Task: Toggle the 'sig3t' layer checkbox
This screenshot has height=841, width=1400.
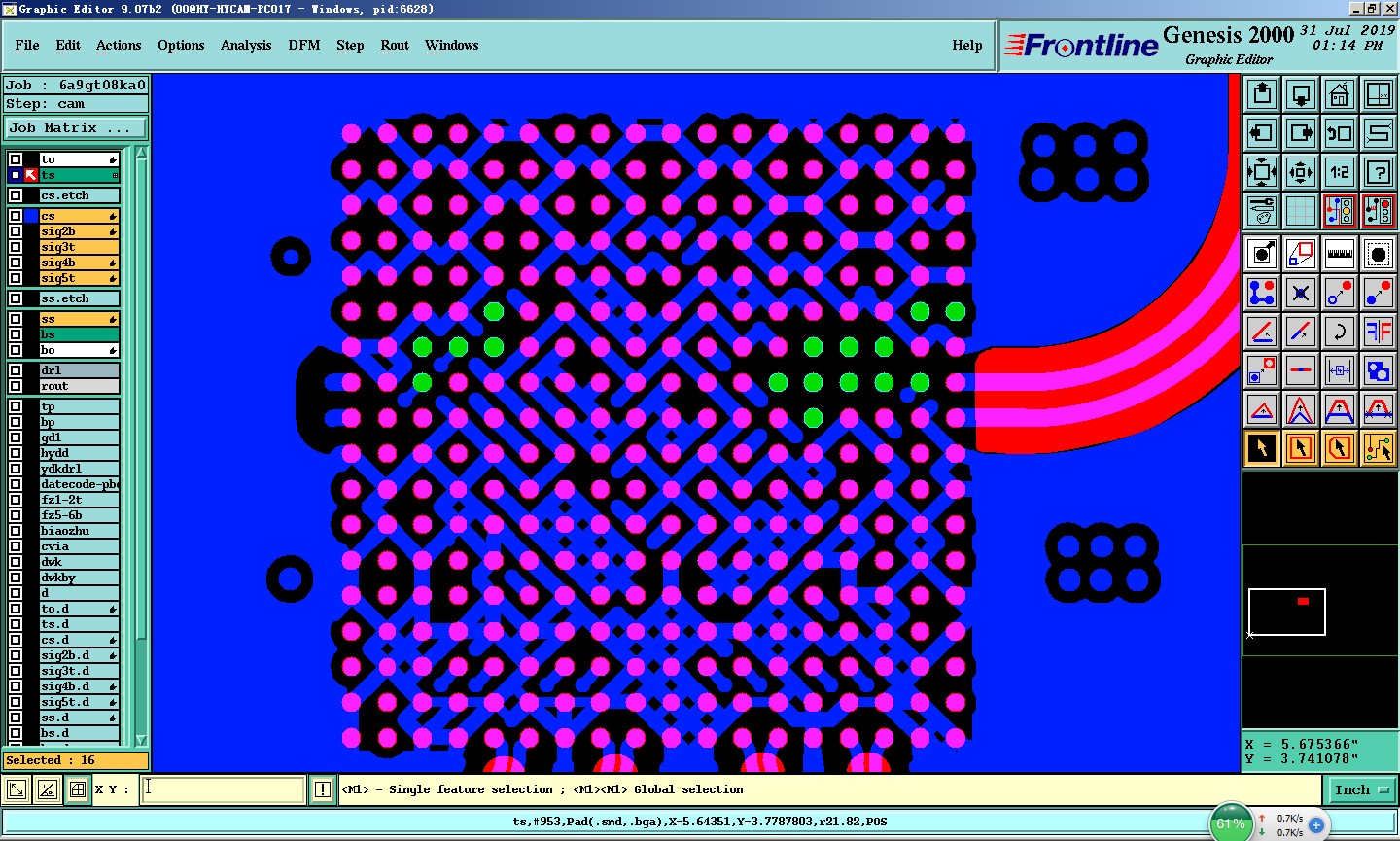Action: 16,247
